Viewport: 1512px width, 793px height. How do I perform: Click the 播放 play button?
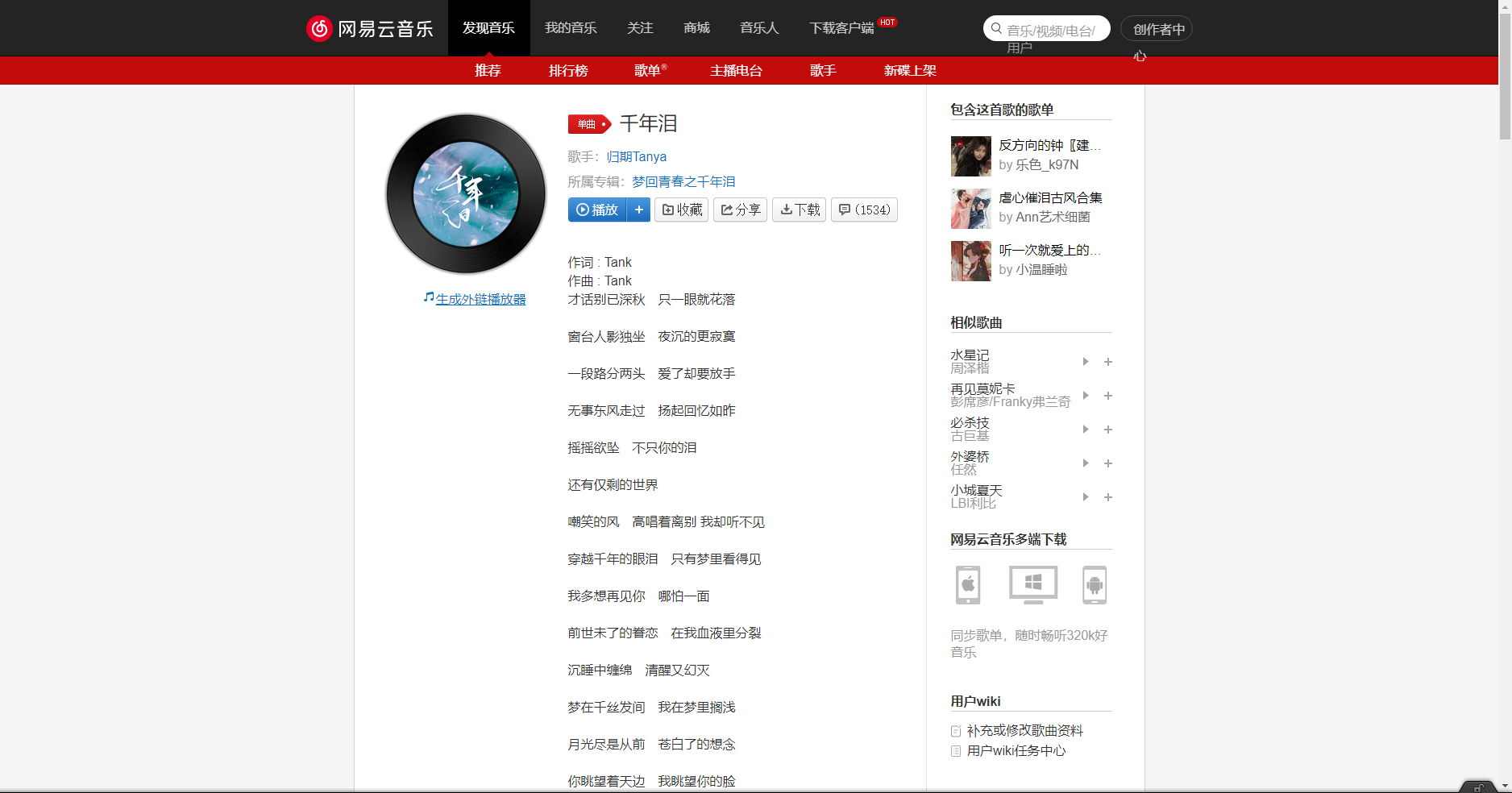pyautogui.click(x=596, y=210)
